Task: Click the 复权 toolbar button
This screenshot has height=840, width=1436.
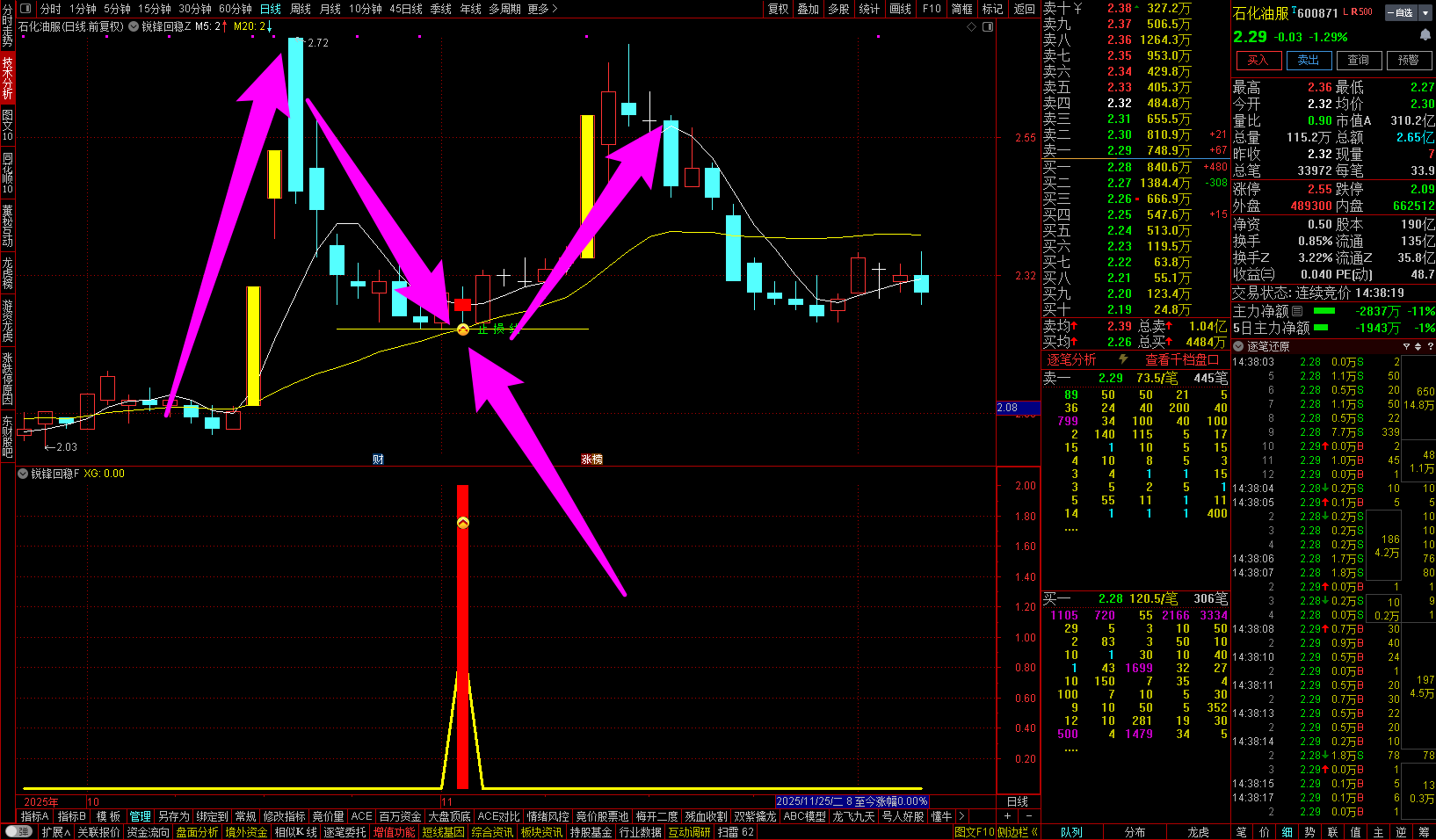Action: [778, 9]
